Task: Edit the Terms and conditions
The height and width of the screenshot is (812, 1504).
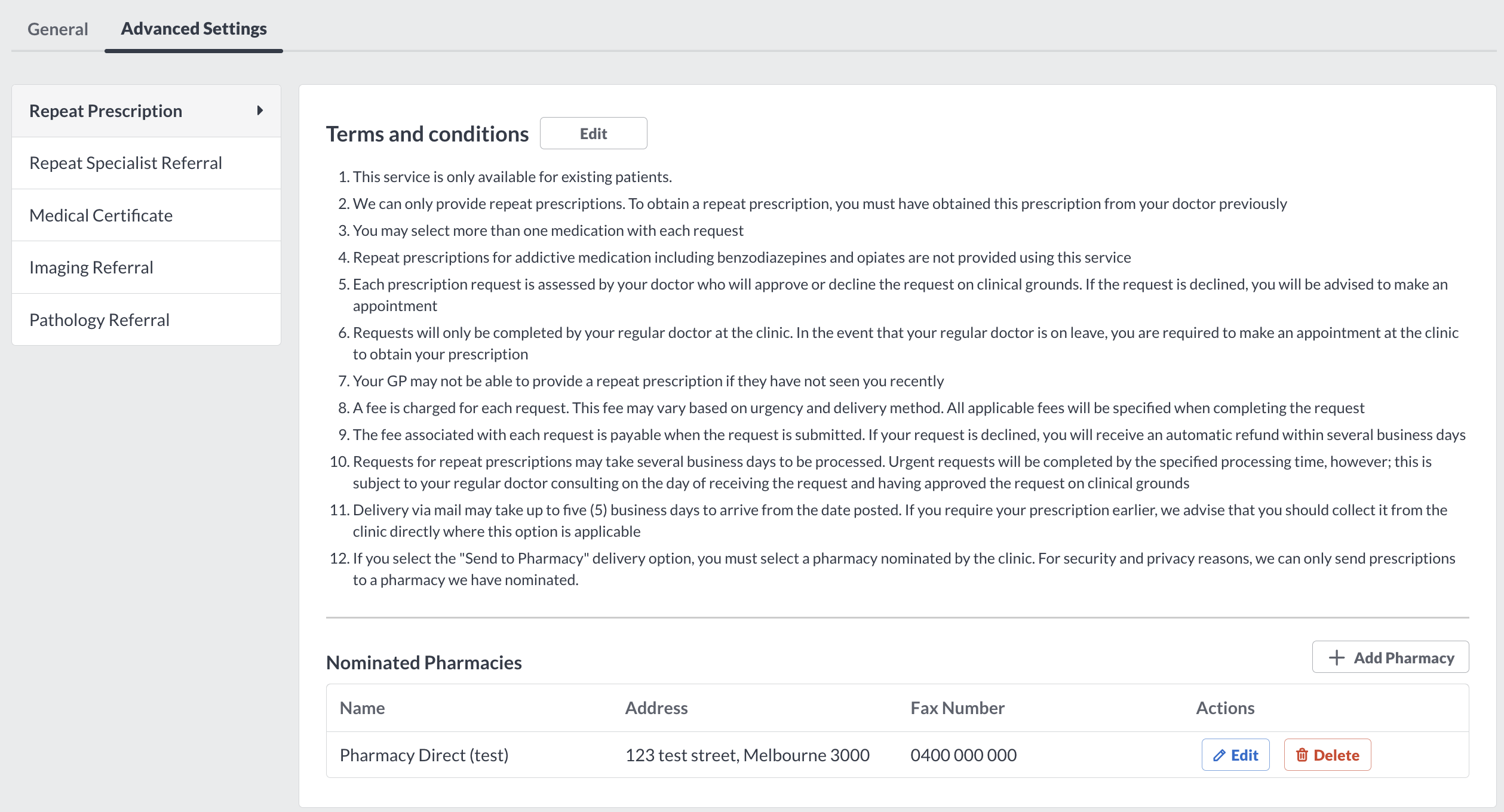Action: [593, 133]
